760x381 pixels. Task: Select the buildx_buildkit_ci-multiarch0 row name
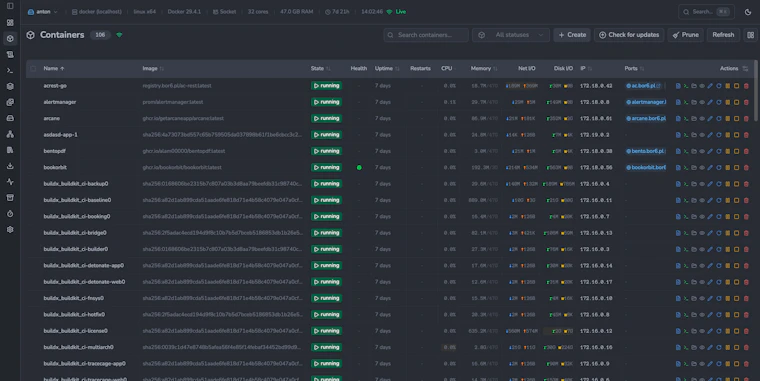79,347
